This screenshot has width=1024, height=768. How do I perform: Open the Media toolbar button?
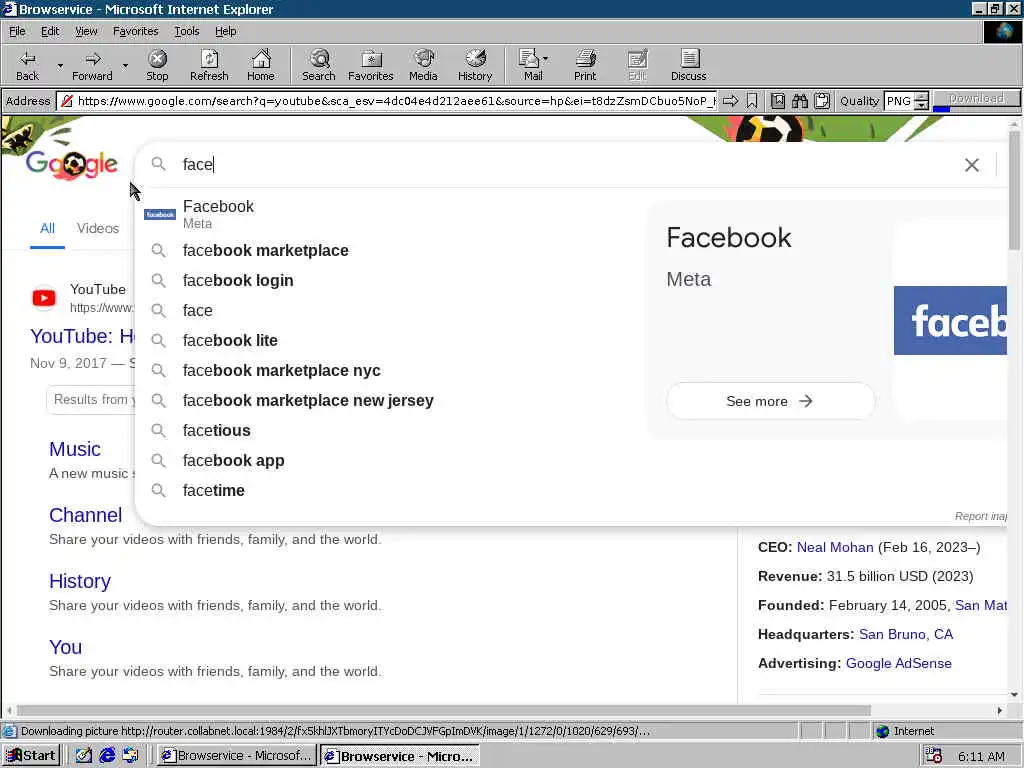point(423,65)
